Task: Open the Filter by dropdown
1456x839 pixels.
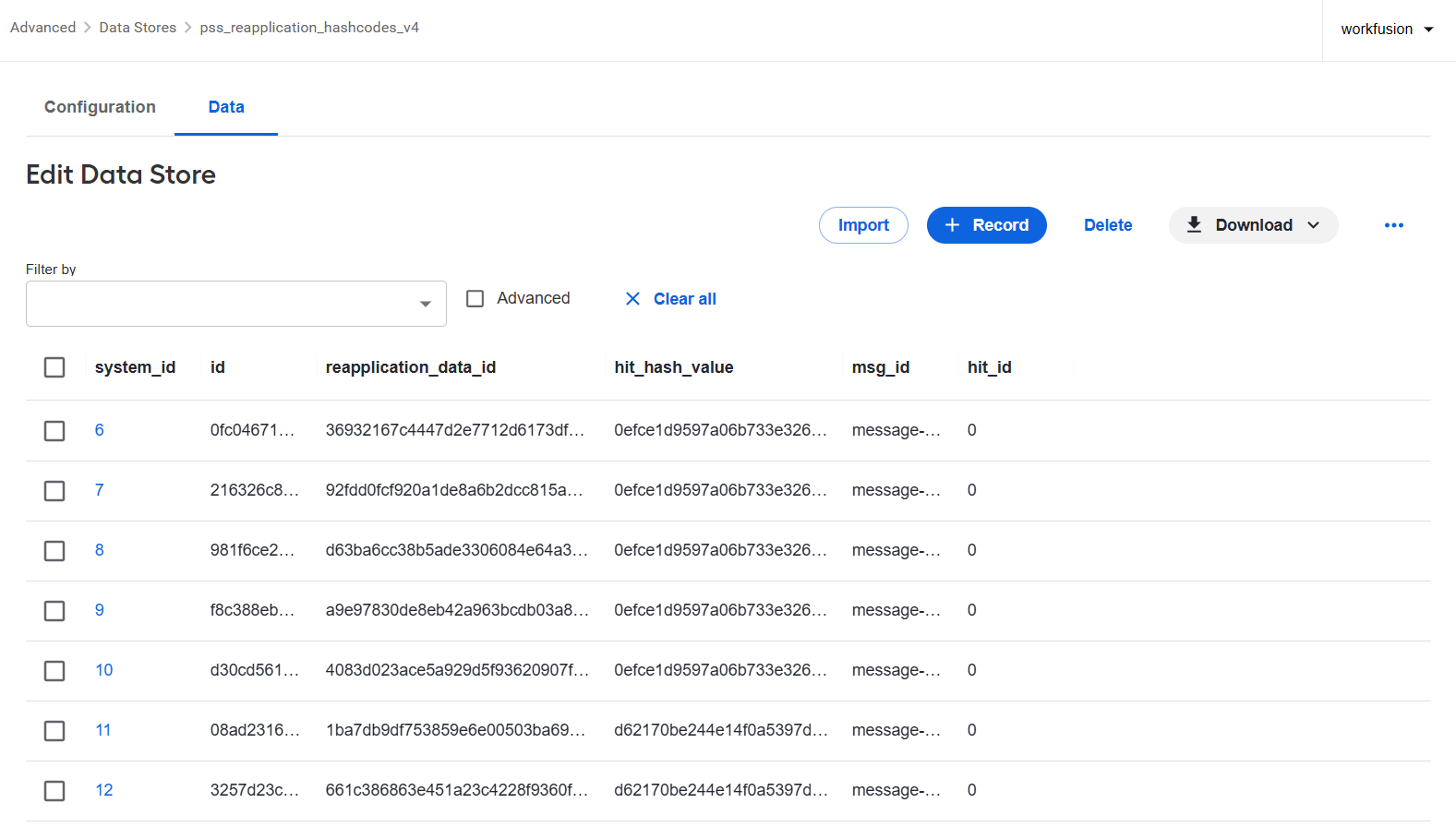Action: pos(236,304)
